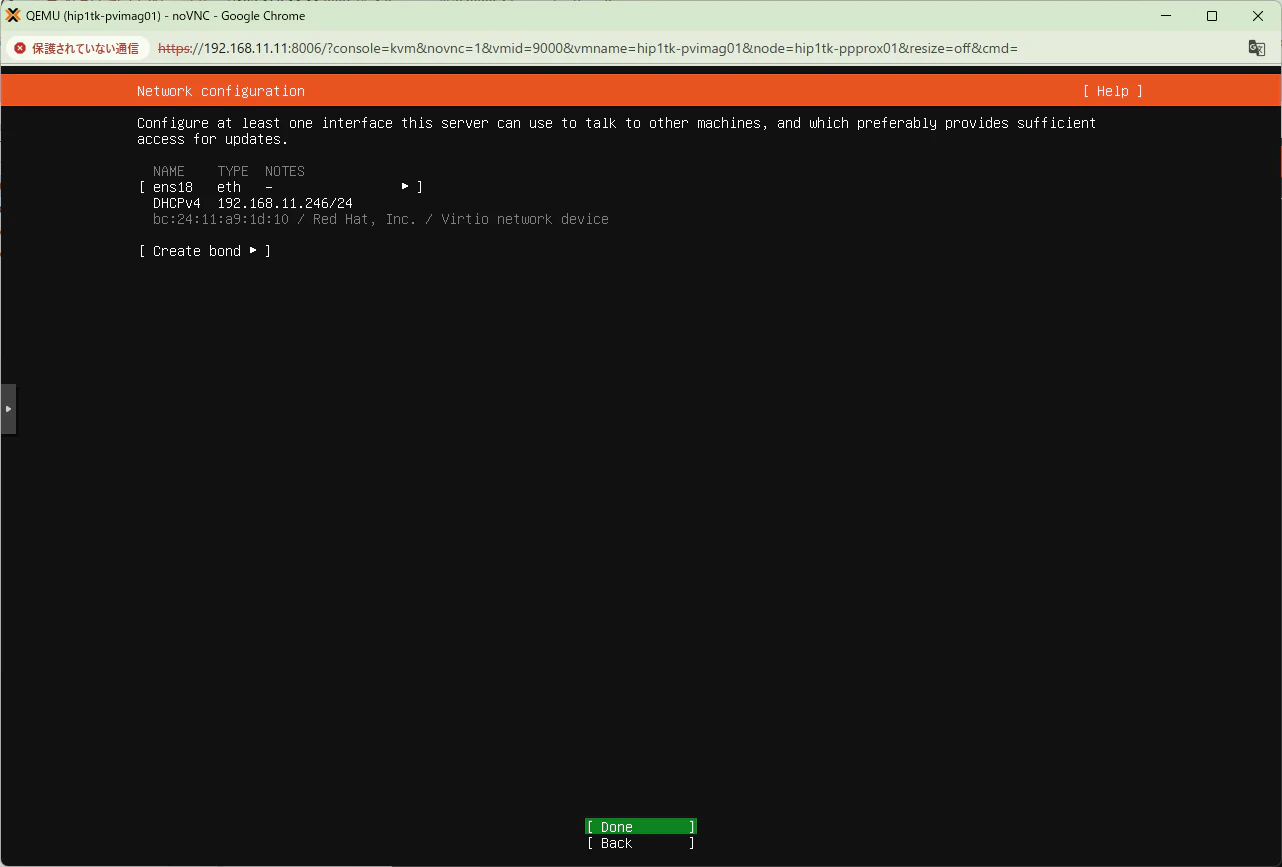Click the NOTES column header
Viewport: 1282px width, 867px height.
(285, 171)
